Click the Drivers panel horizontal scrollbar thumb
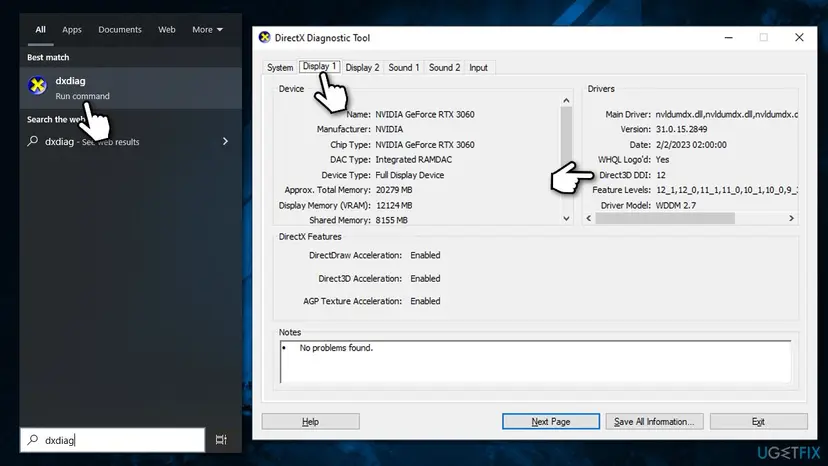 pyautogui.click(x=665, y=218)
